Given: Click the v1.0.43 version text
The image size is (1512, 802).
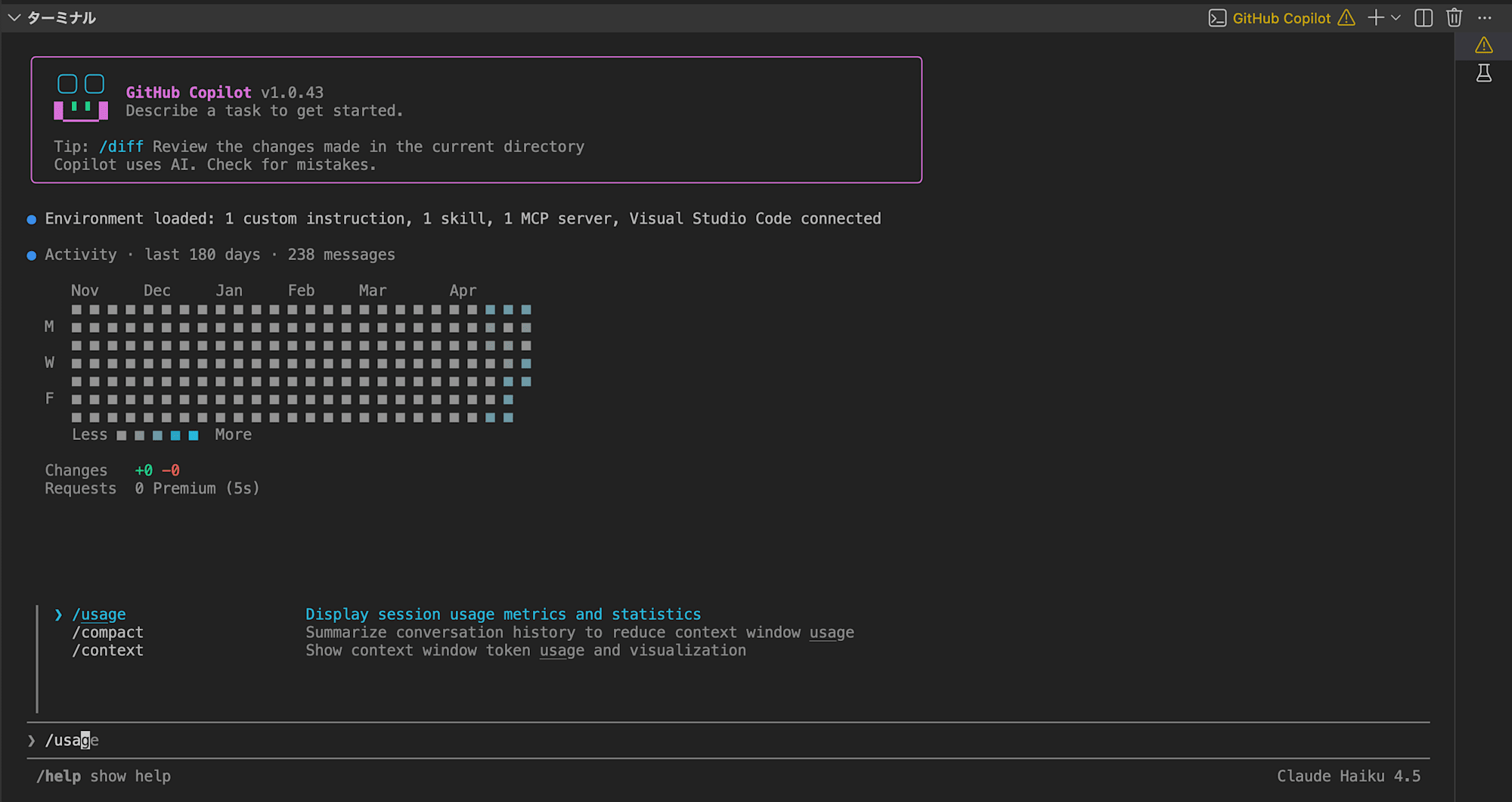Looking at the screenshot, I should click(x=292, y=92).
